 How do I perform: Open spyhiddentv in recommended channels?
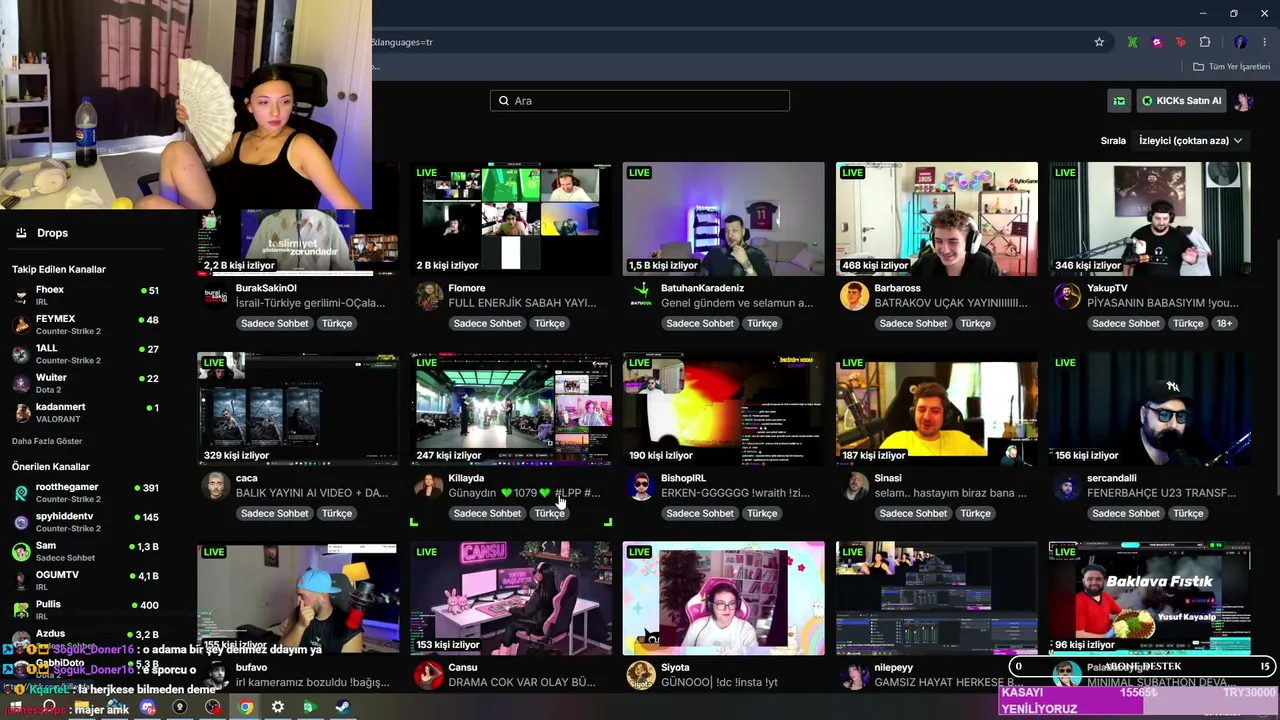(x=86, y=522)
